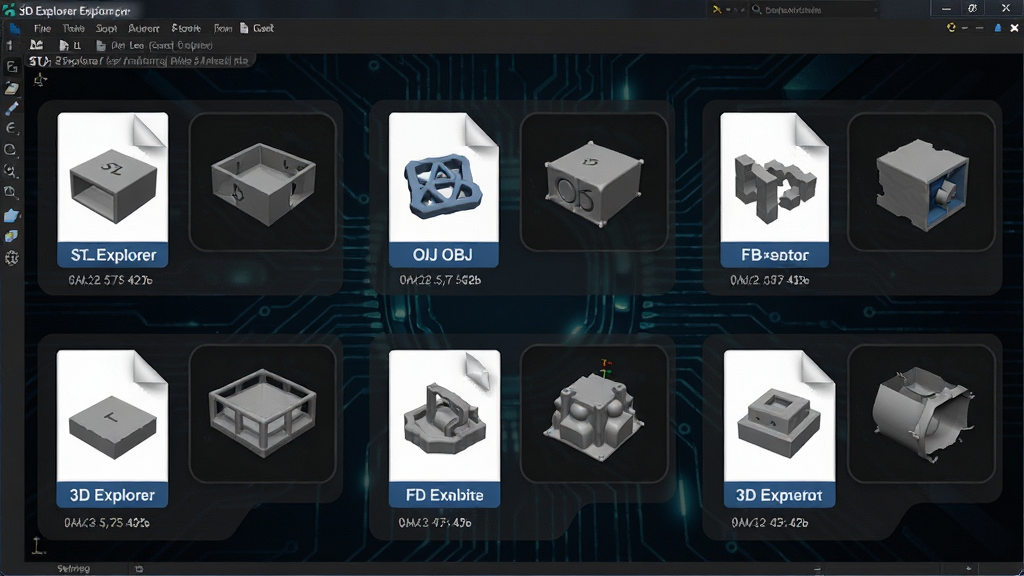Click the small icon in bottom status bar

(x=138, y=569)
